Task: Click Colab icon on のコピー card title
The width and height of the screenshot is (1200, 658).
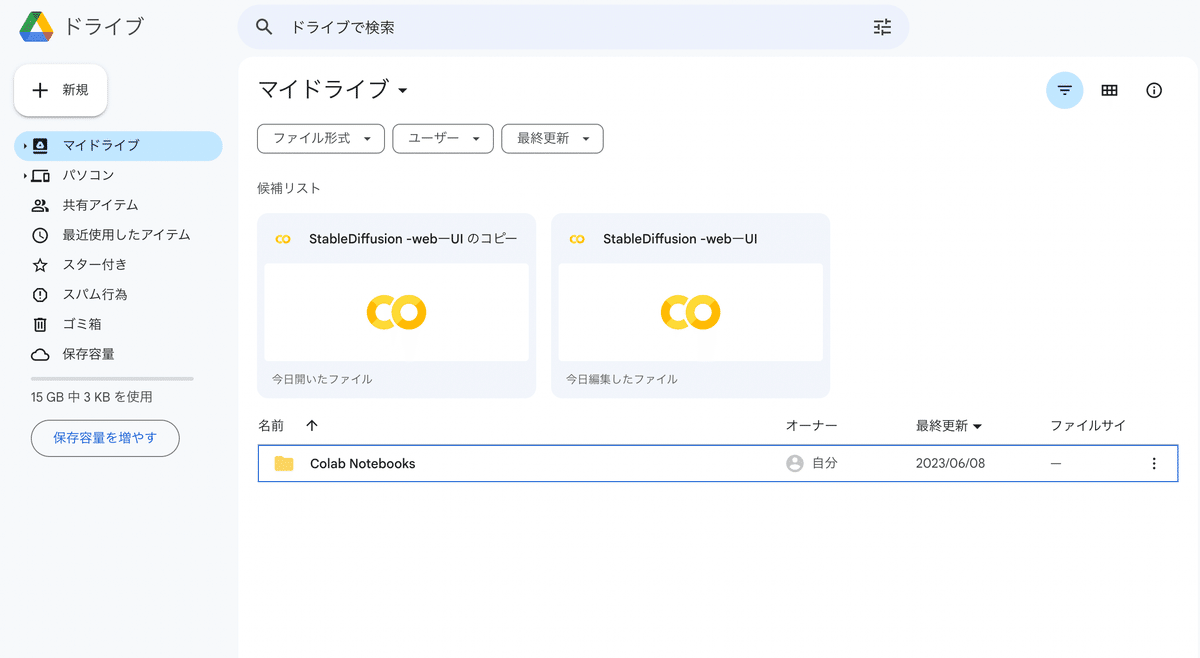Action: point(283,239)
